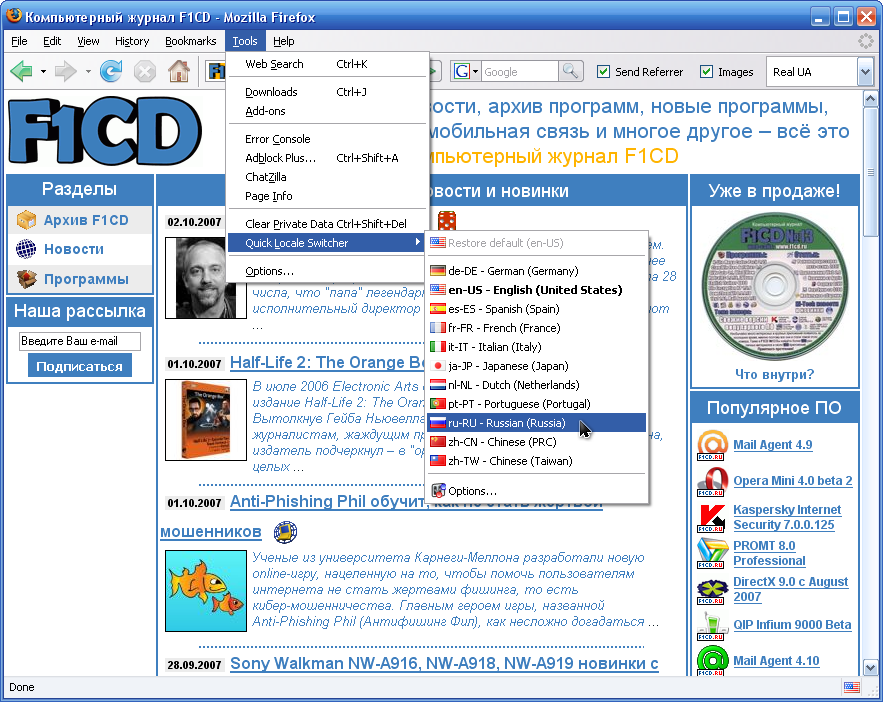Open the Mail Agent 4.10 link
The width and height of the screenshot is (883, 702).
776,661
